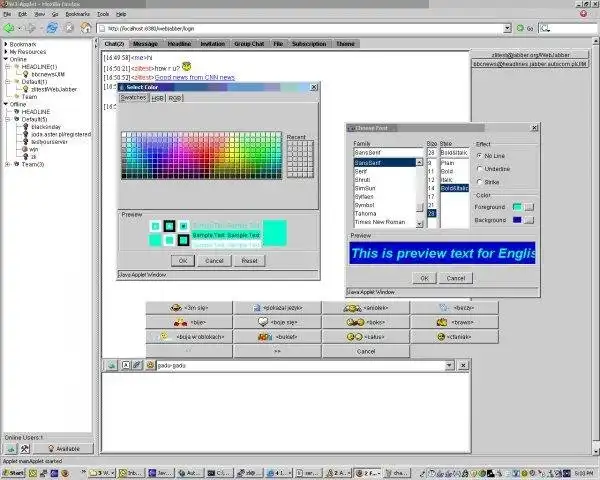Collapse the offline Default(5) group

[x=8, y=119]
